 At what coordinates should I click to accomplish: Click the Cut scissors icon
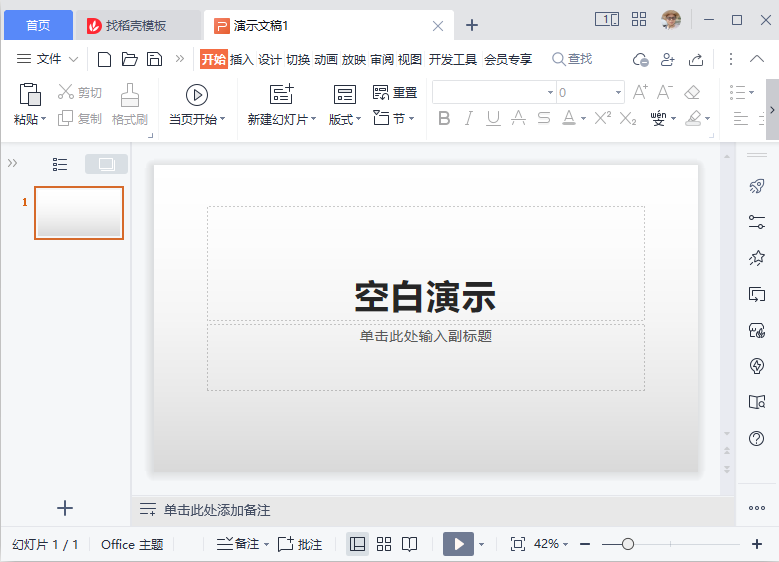pyautogui.click(x=66, y=92)
